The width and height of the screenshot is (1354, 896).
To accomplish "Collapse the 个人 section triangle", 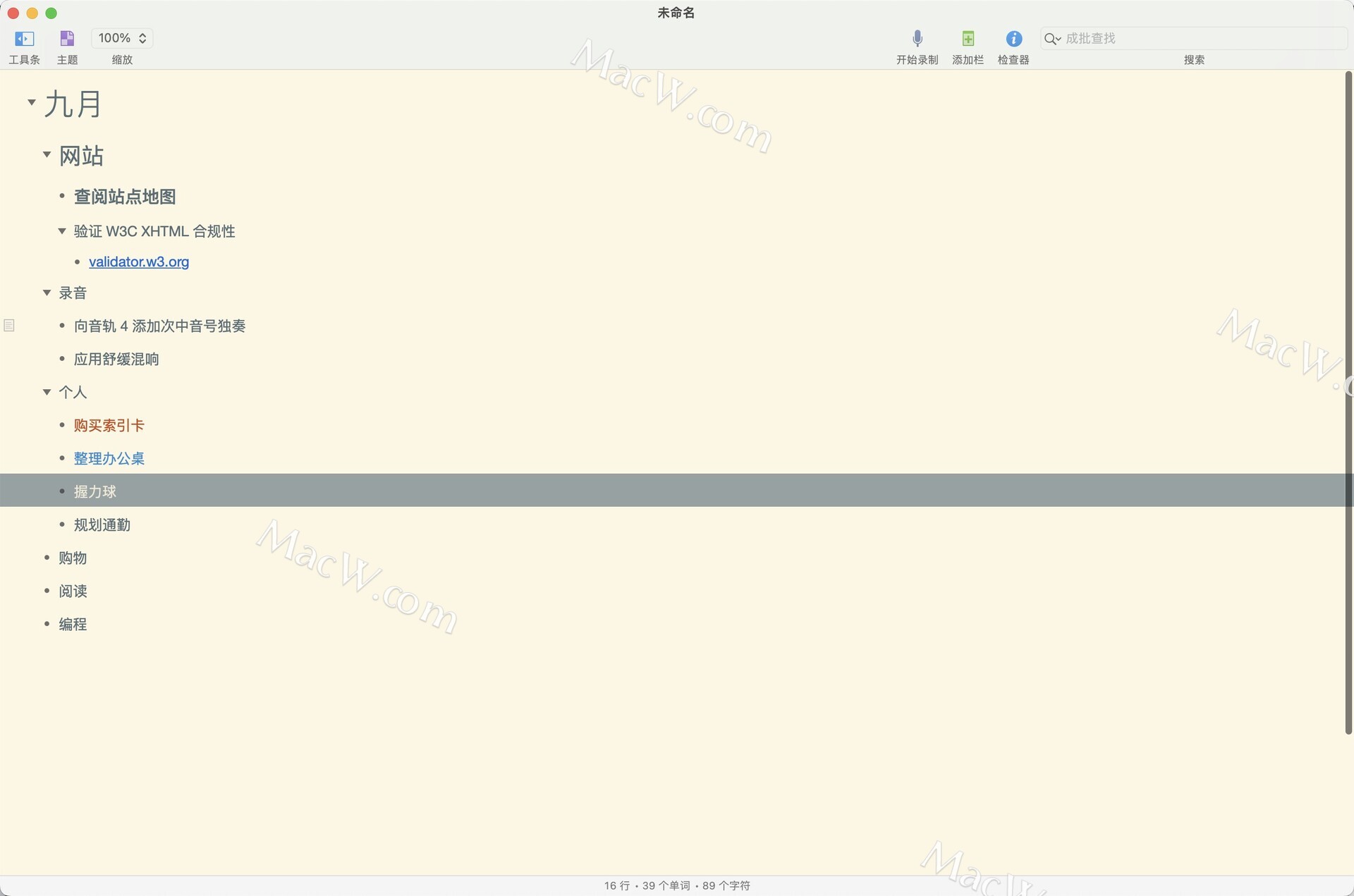I will click(x=47, y=392).
